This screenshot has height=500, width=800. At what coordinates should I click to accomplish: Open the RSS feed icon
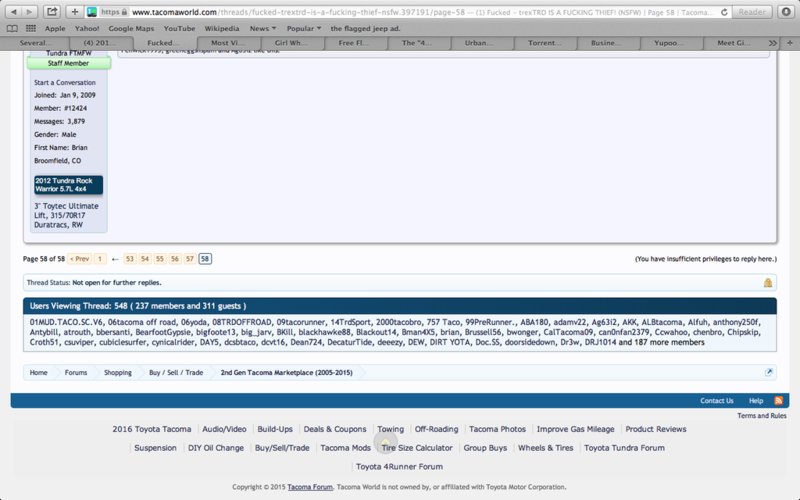tap(778, 401)
